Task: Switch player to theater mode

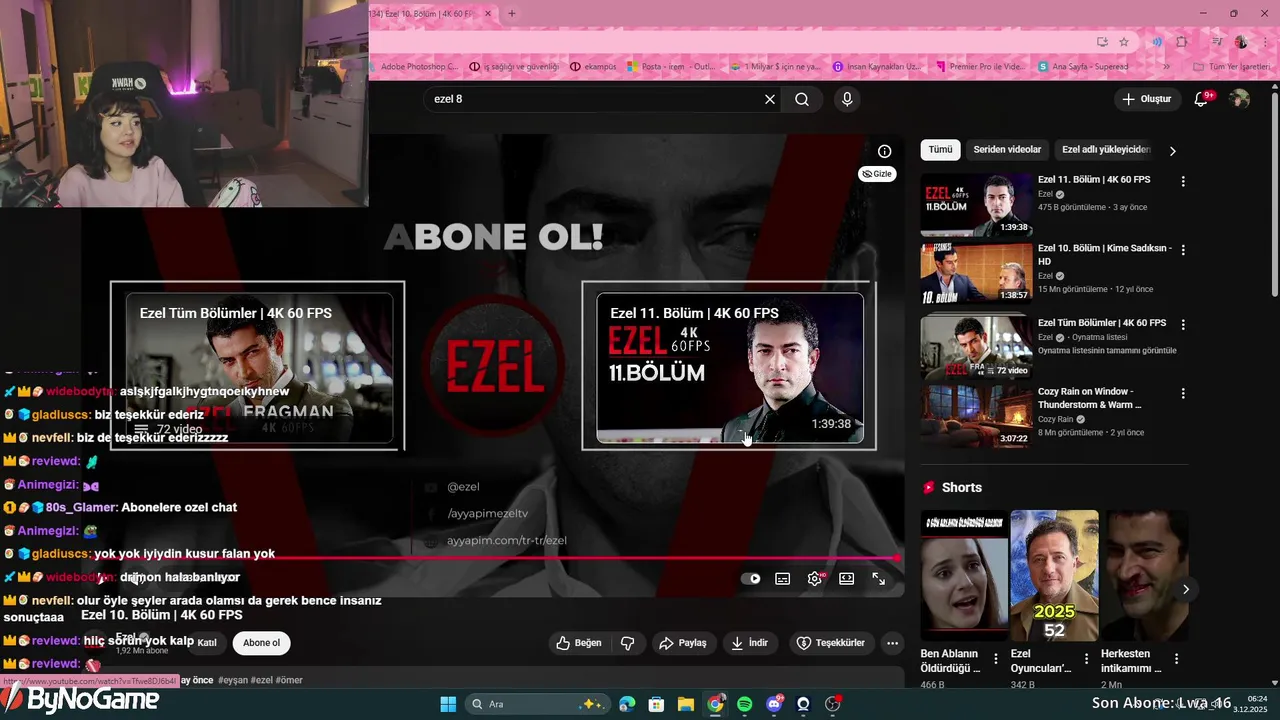Action: click(847, 578)
